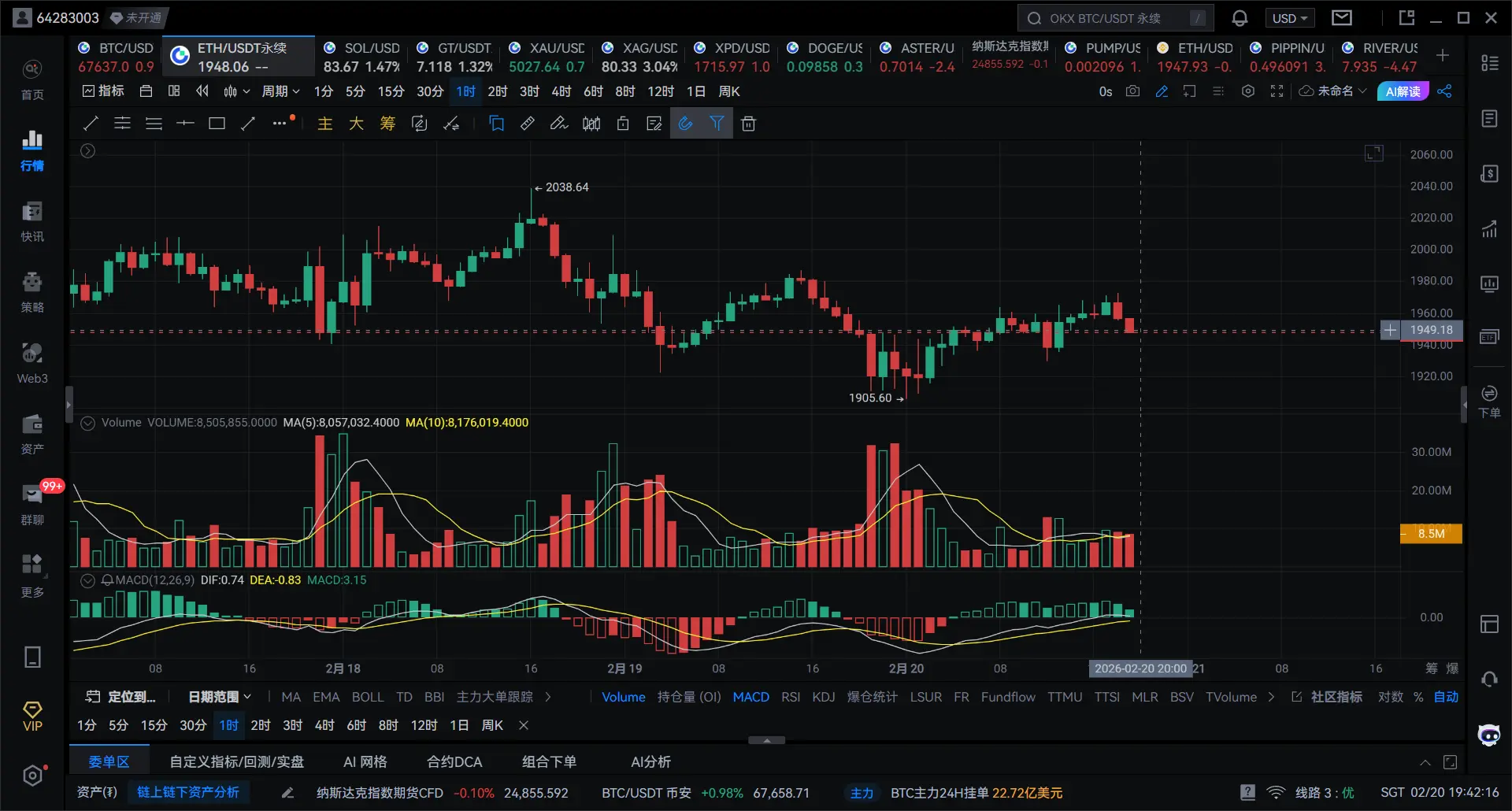Image resolution: width=1512 pixels, height=811 pixels.
Task: Click the share icon beside AI解读
Action: point(1444,91)
